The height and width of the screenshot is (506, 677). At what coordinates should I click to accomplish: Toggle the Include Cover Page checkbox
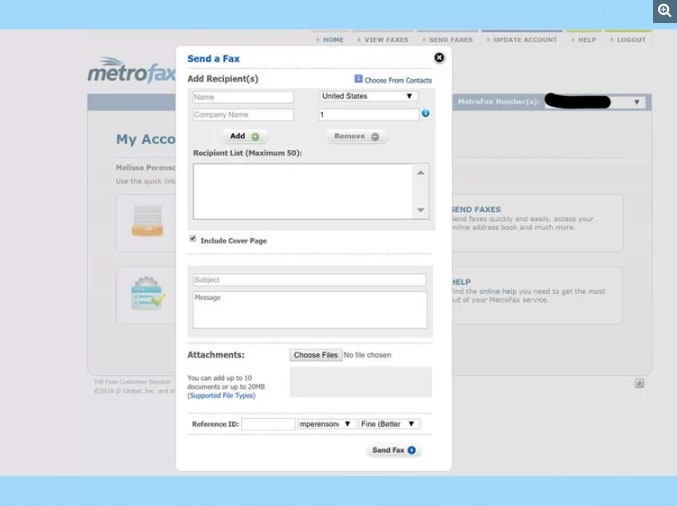tap(193, 239)
